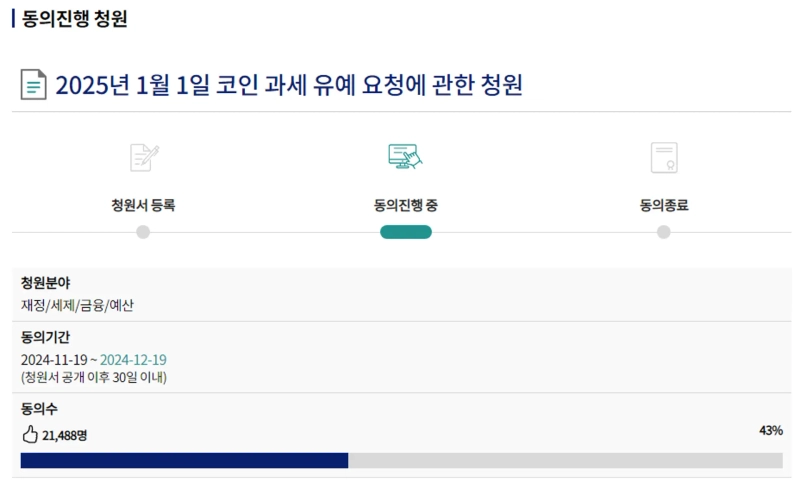Click the consent progress bar filled portion

point(184,460)
